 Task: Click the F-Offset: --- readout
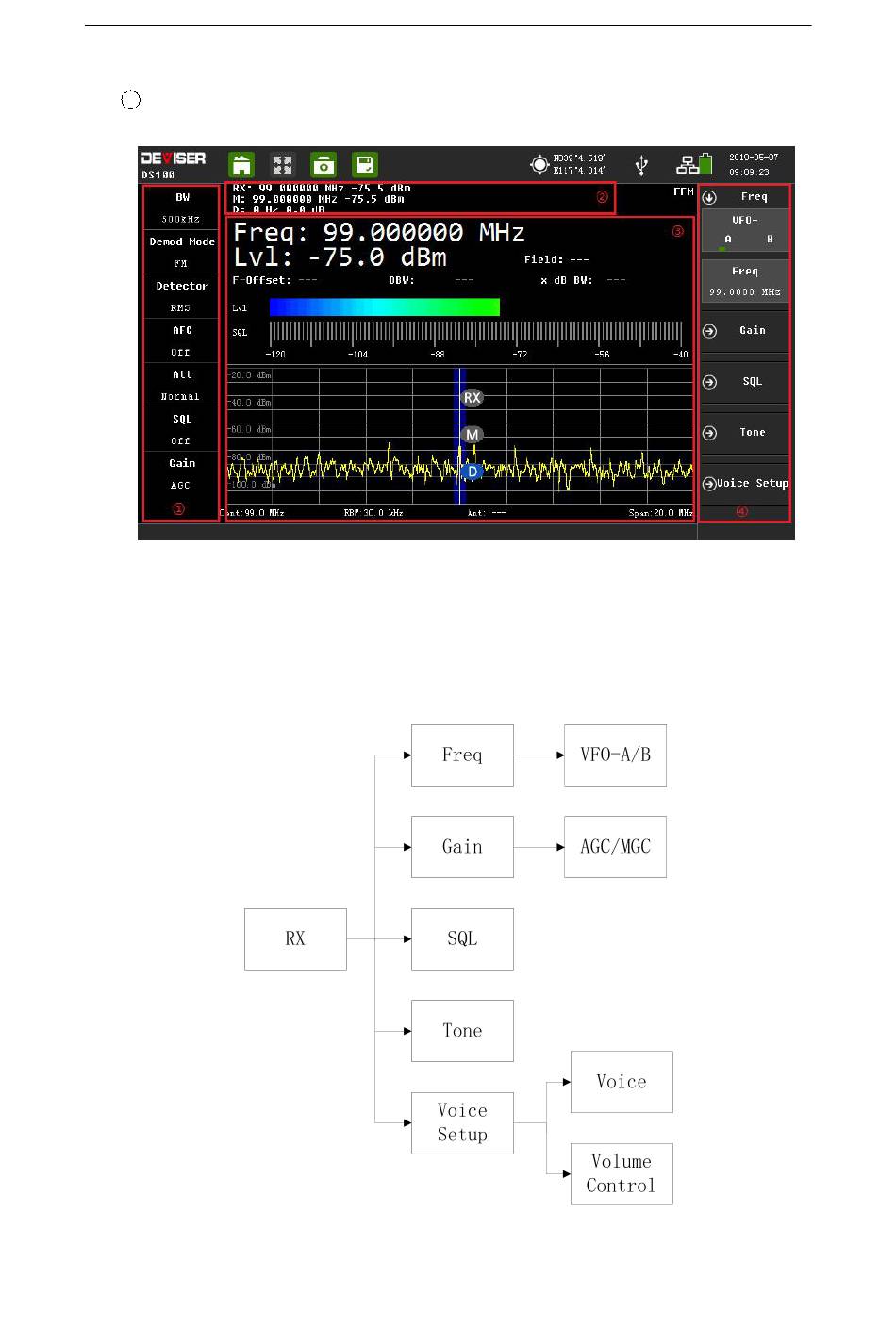pos(274,280)
